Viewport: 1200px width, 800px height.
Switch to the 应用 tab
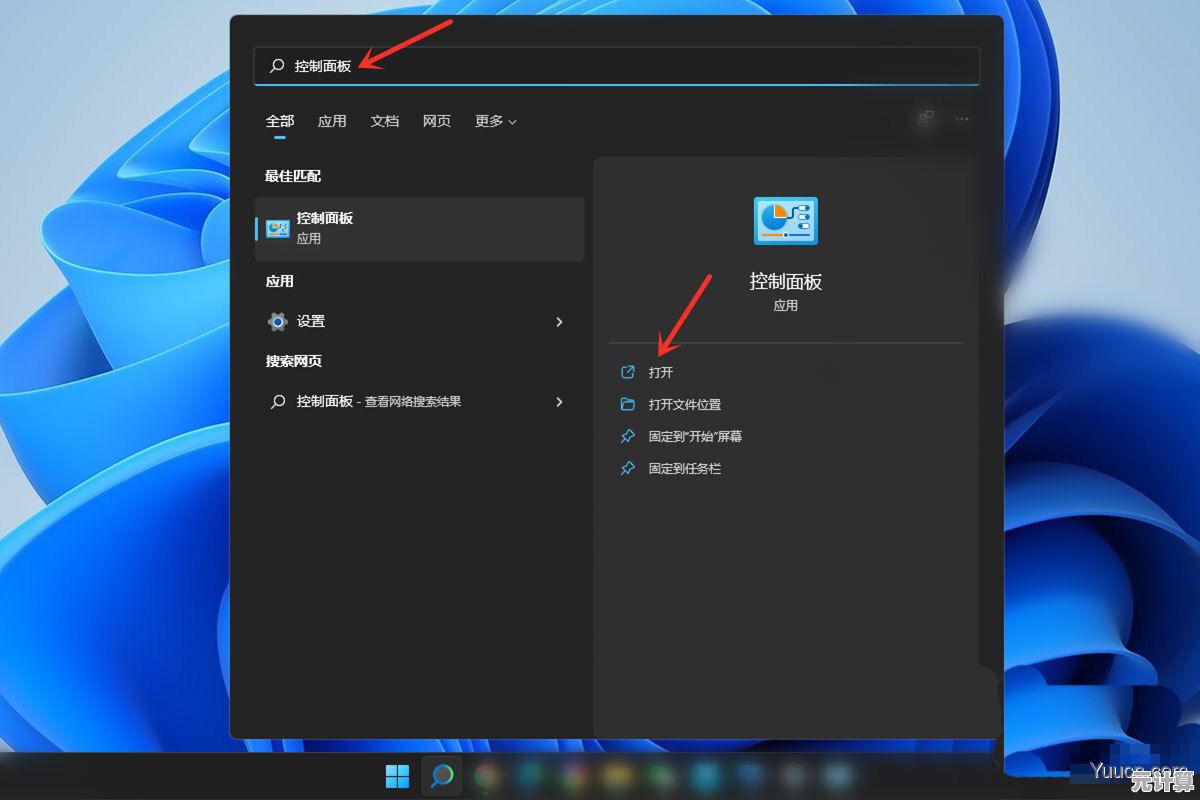[331, 121]
